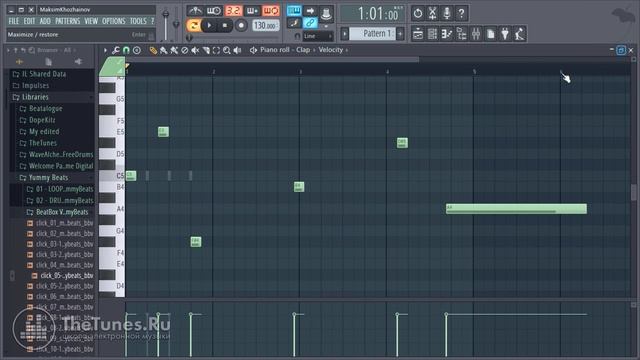The height and width of the screenshot is (360, 640).
Task: Select the Delete tool
Action: click(174, 50)
